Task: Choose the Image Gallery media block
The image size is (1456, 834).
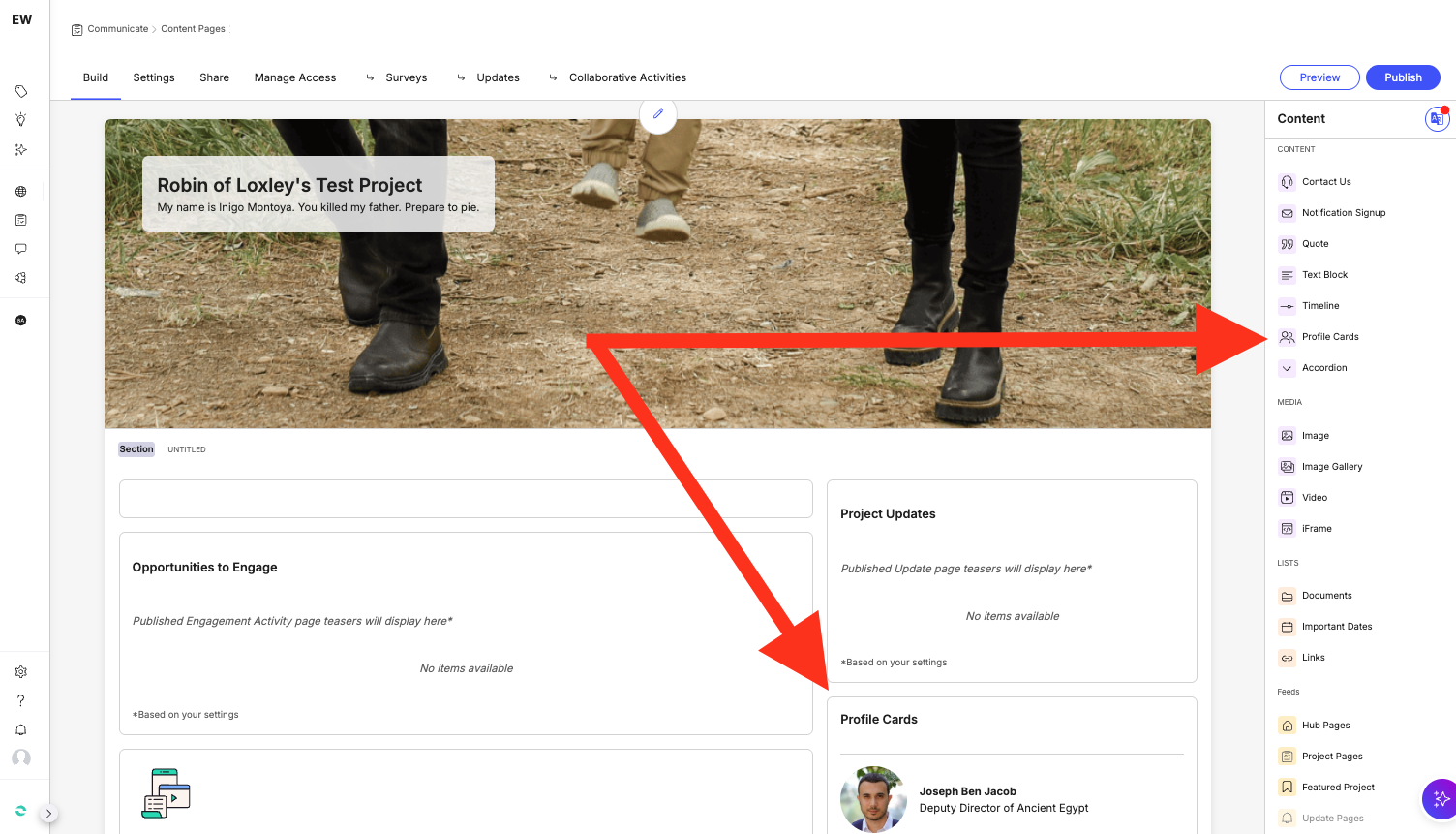Action: click(1331, 467)
